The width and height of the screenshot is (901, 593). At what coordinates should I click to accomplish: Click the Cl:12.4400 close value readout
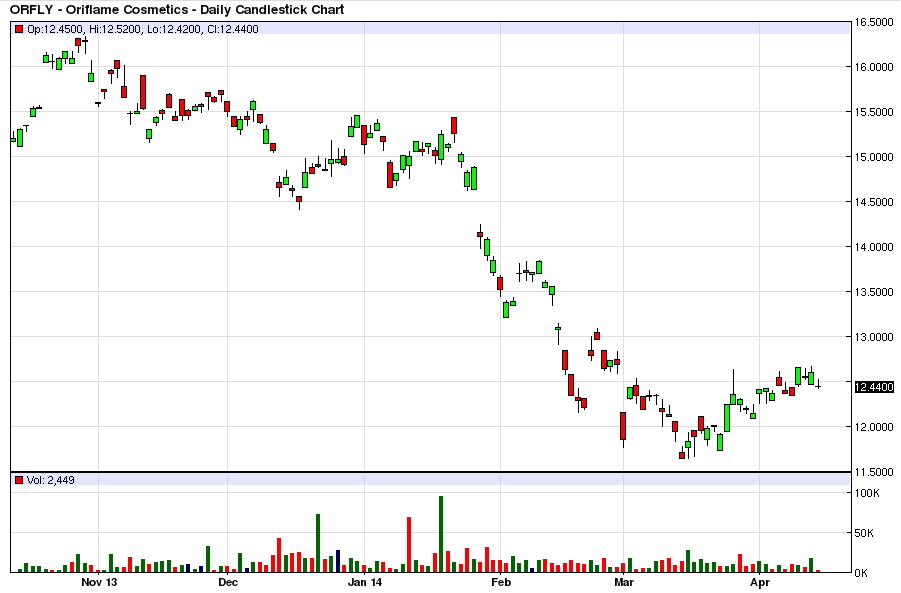pyautogui.click(x=232, y=29)
